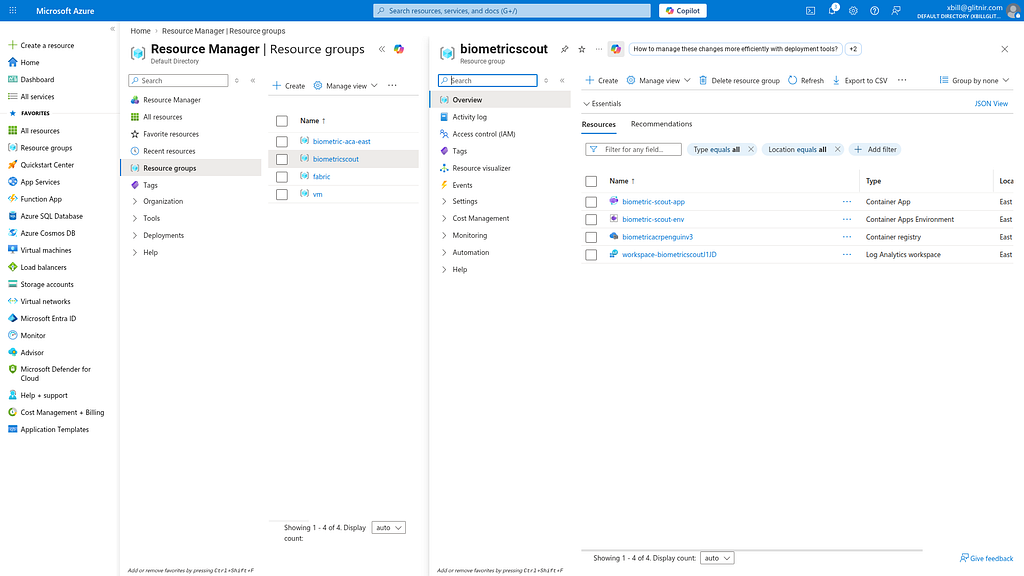Image resolution: width=1024 pixels, height=576 pixels.
Task: Open more options for biometric-scout-app row
Action: pyautogui.click(x=847, y=202)
